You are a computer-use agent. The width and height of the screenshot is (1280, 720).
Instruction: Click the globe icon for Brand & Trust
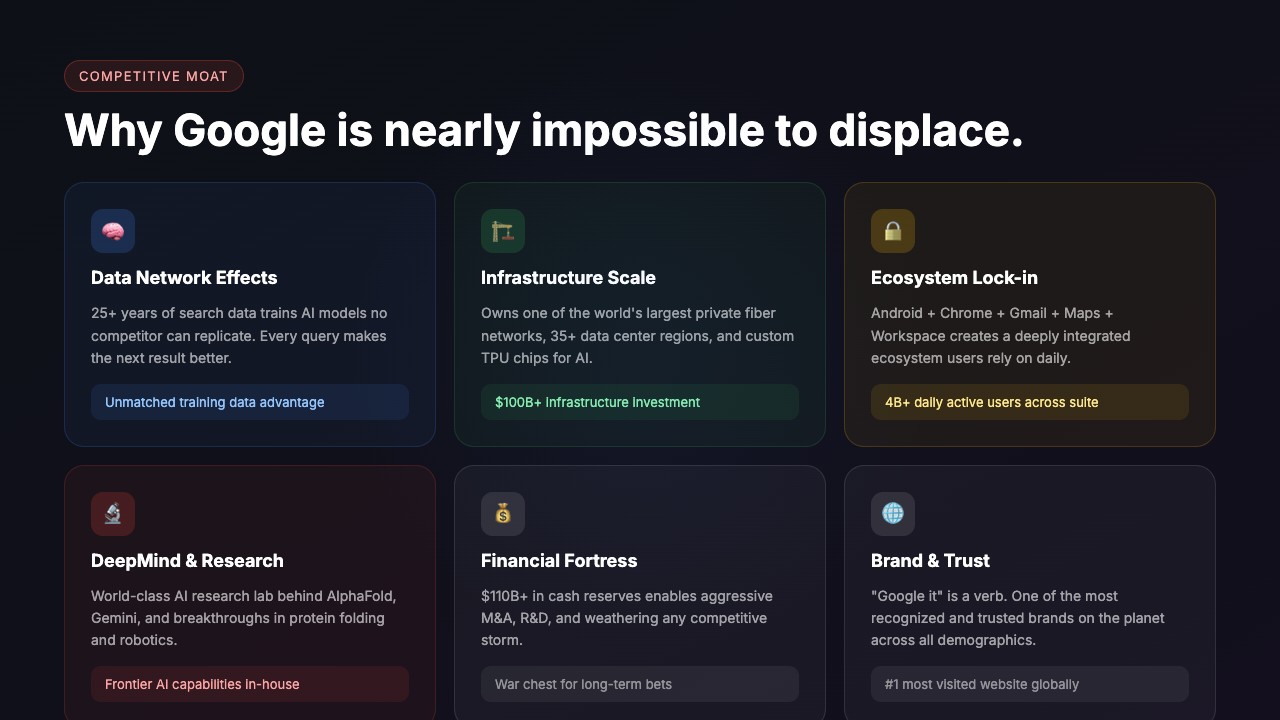pos(893,514)
